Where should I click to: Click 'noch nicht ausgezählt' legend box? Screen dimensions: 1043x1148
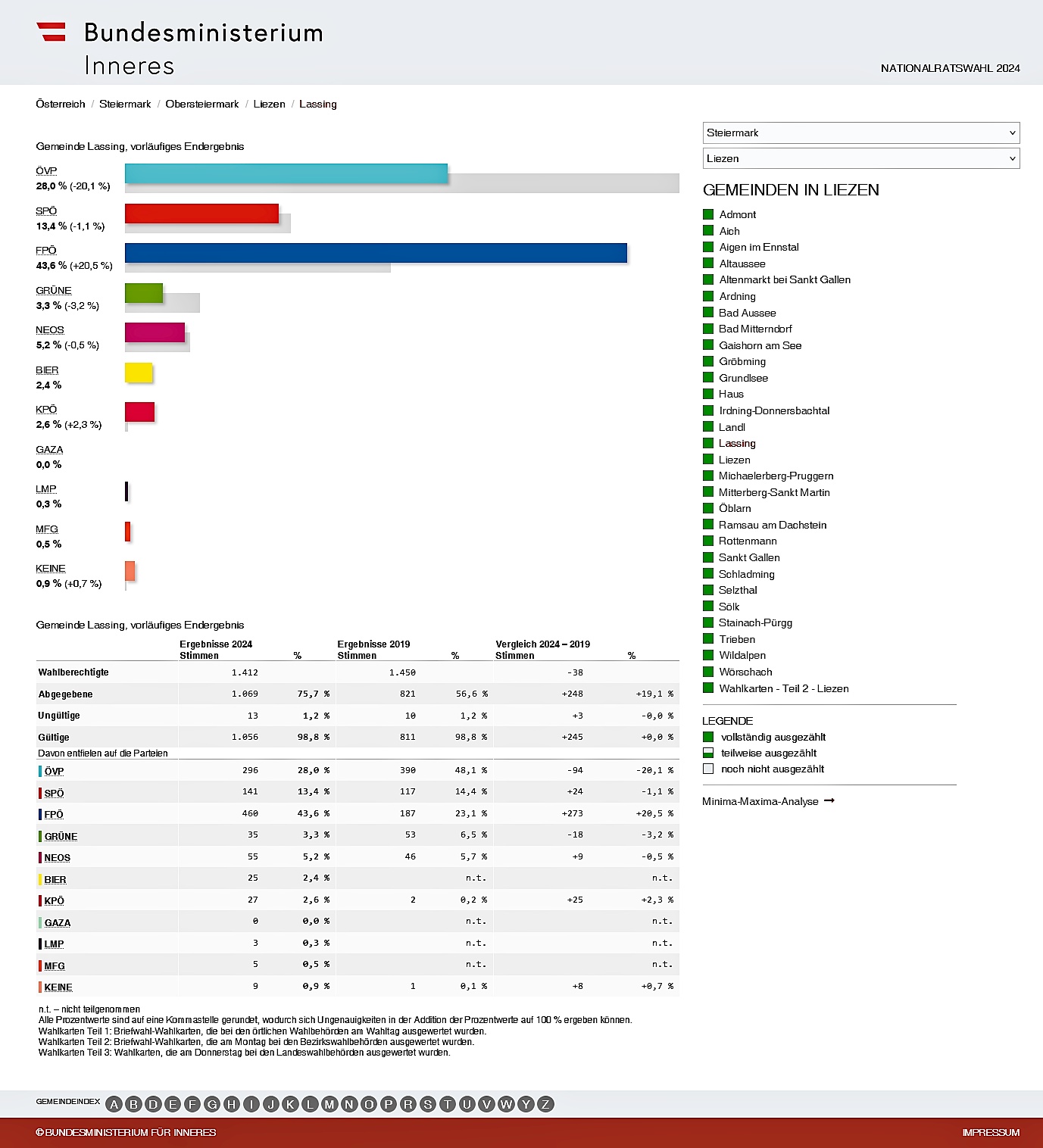tap(708, 769)
